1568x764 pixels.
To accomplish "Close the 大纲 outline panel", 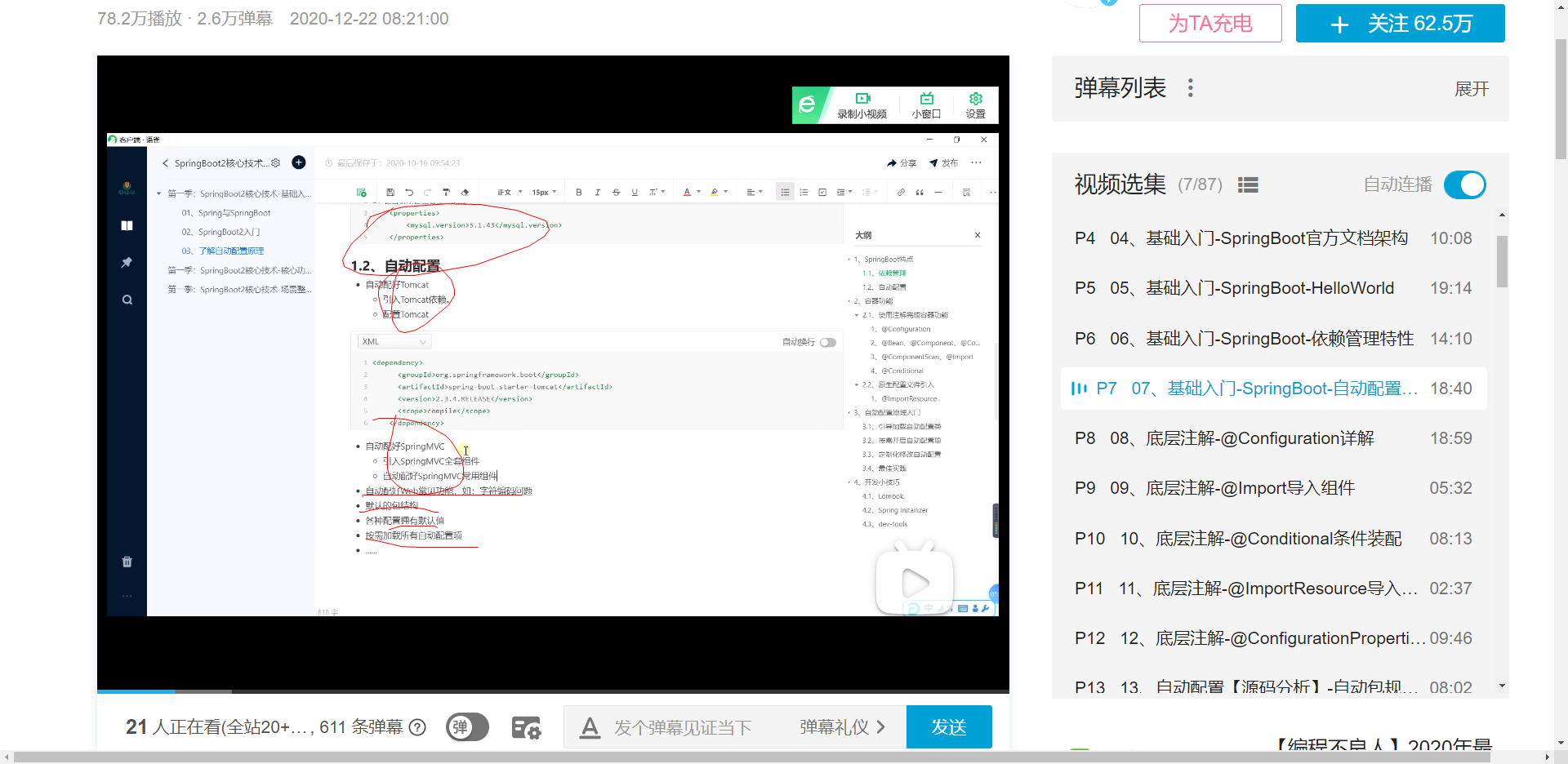I will point(978,235).
